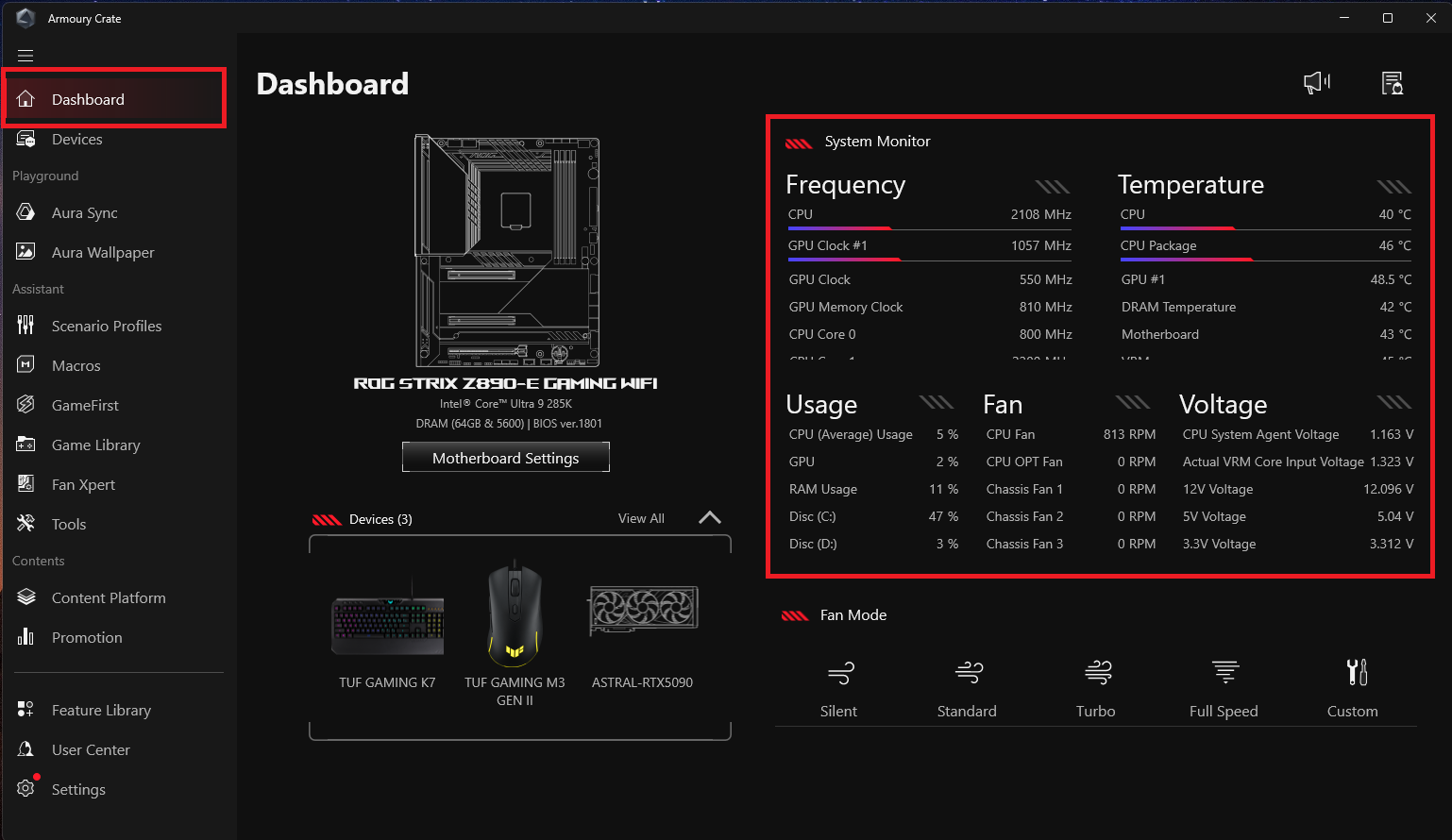
Task: Open the manual search document icon
Action: [1393, 83]
